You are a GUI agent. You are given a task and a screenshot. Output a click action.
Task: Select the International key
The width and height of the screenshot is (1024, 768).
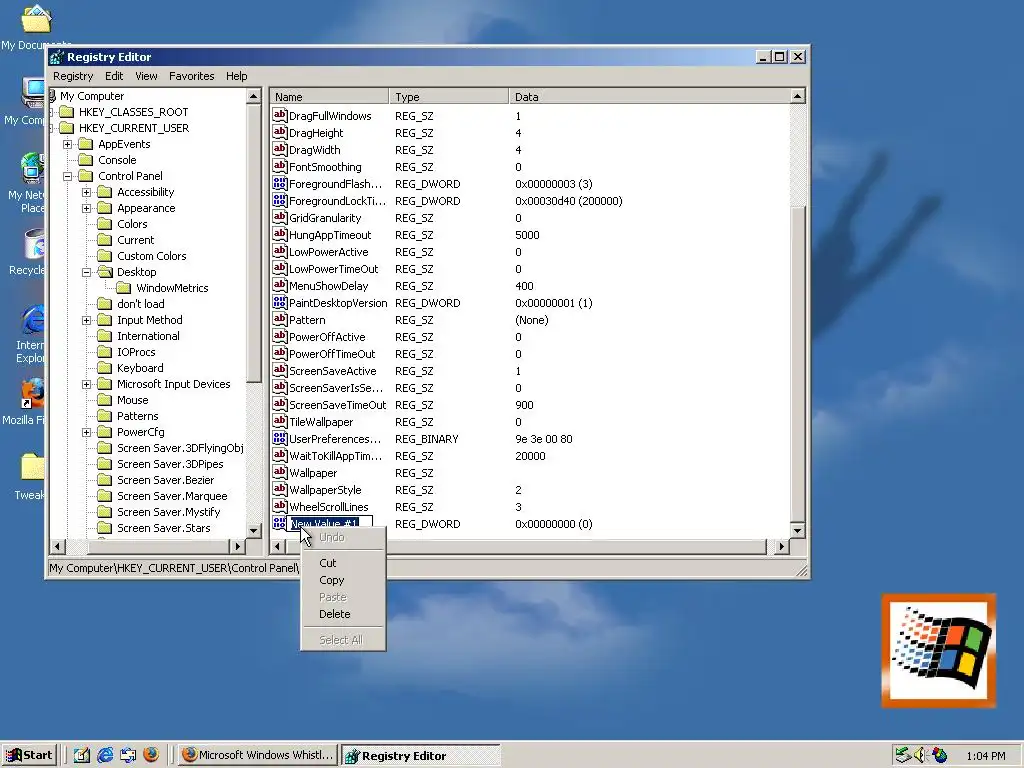148,336
